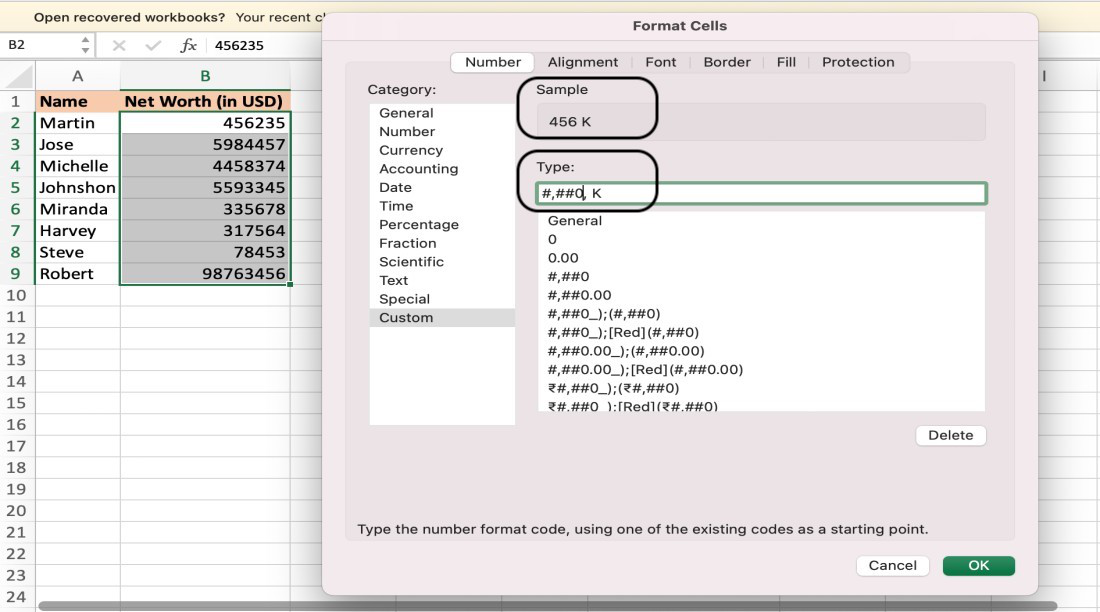The height and width of the screenshot is (612, 1100).
Task: Go to the Border tab
Action: coord(727,62)
